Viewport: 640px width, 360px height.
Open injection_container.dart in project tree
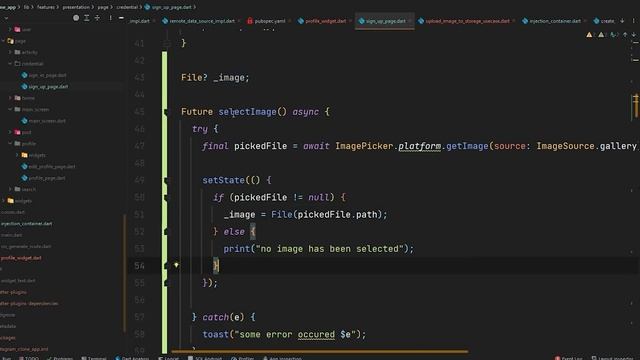click(x=26, y=224)
